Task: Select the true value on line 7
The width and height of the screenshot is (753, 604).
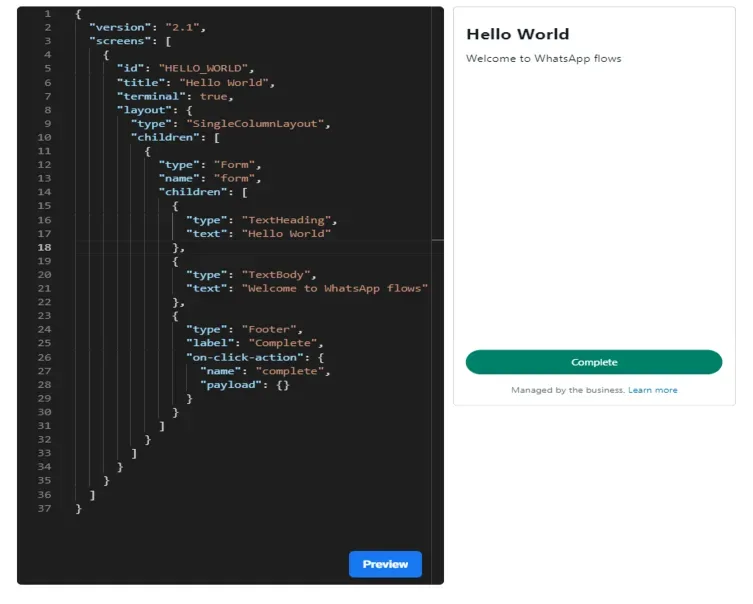Action: coord(213,96)
